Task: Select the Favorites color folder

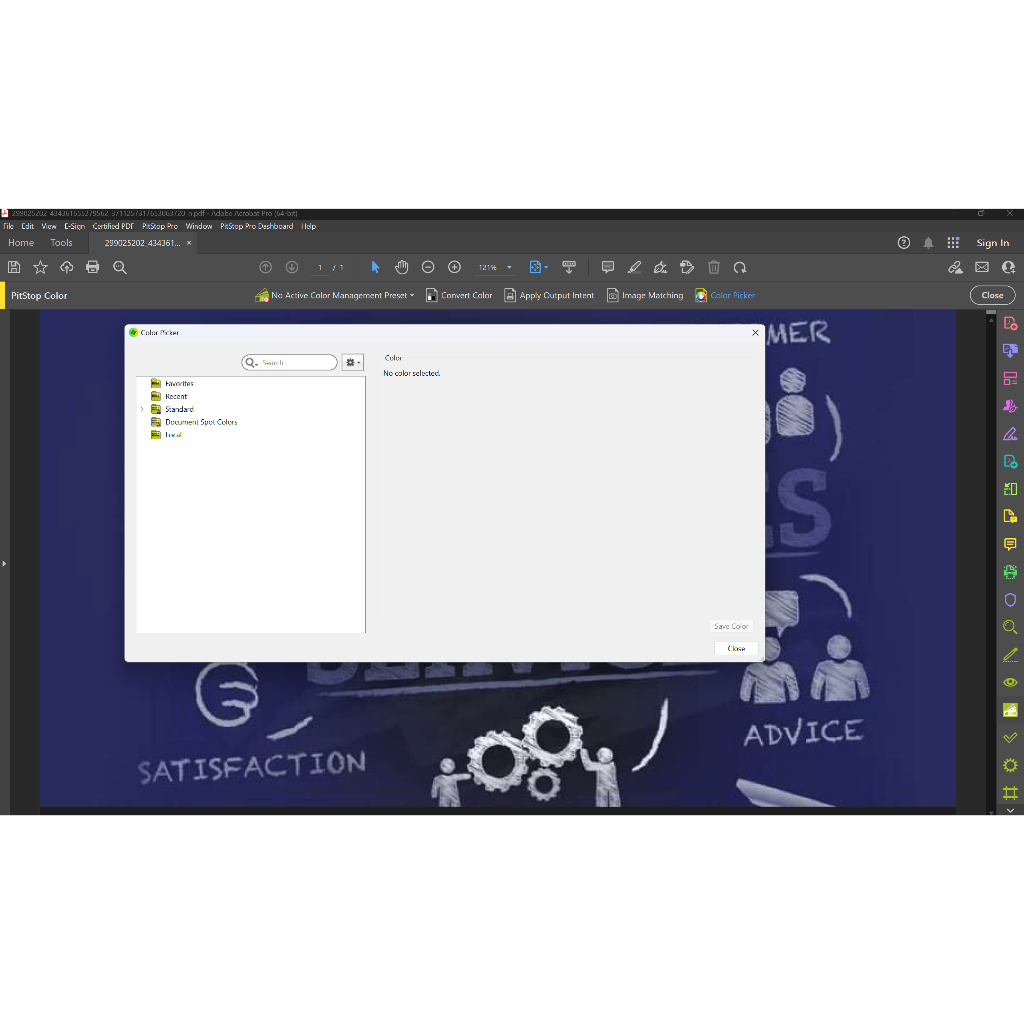Action: (179, 383)
